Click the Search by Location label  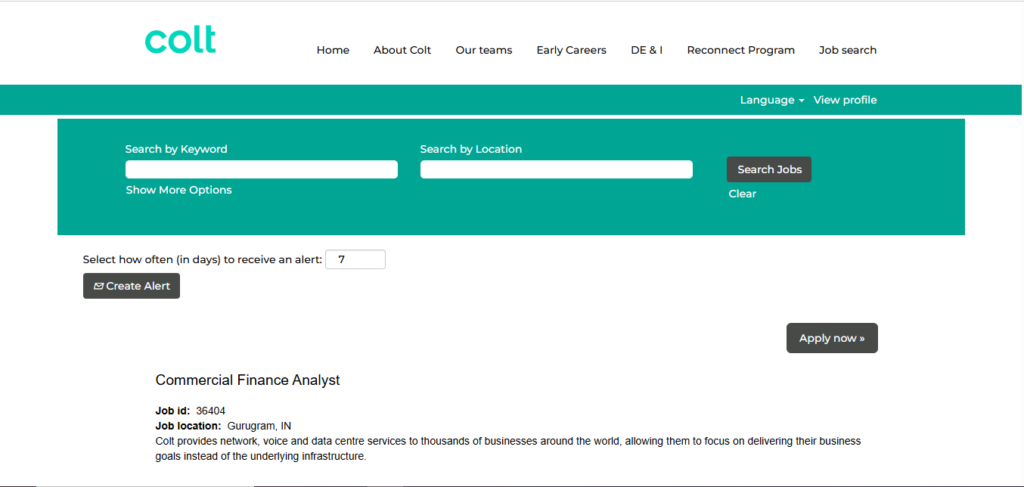pyautogui.click(x=471, y=149)
